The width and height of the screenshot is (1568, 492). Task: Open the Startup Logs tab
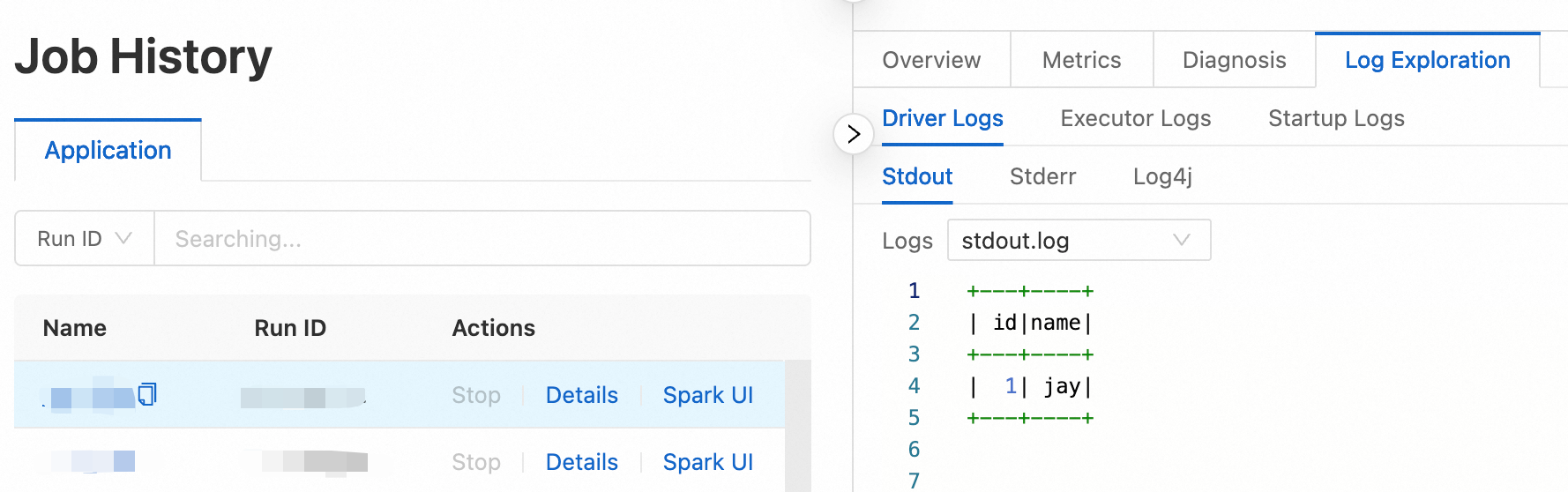click(x=1336, y=118)
